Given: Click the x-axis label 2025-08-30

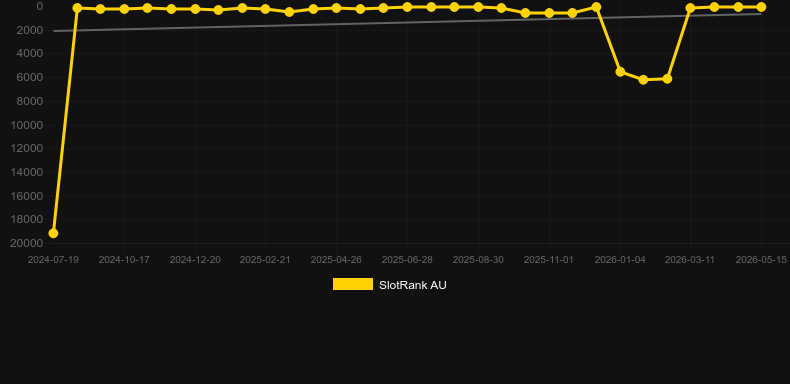Looking at the screenshot, I should click(x=478, y=260).
